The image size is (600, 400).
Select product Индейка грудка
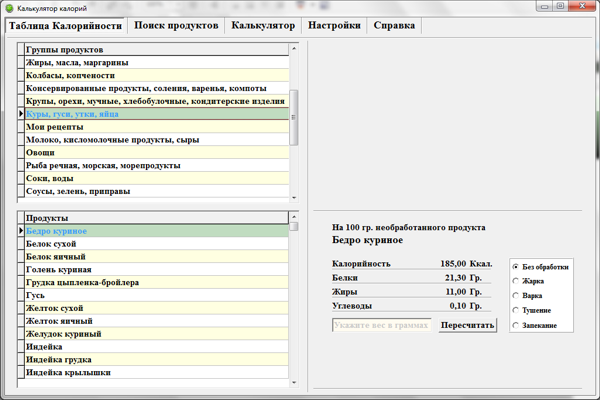[x=157, y=359]
